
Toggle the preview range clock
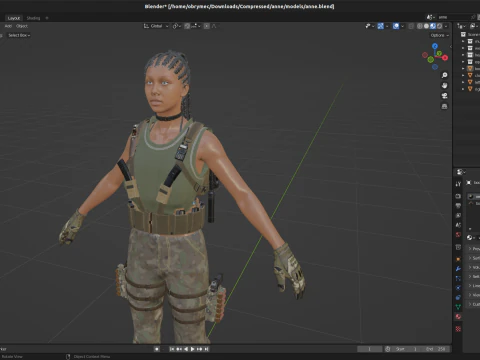[x=388, y=349]
